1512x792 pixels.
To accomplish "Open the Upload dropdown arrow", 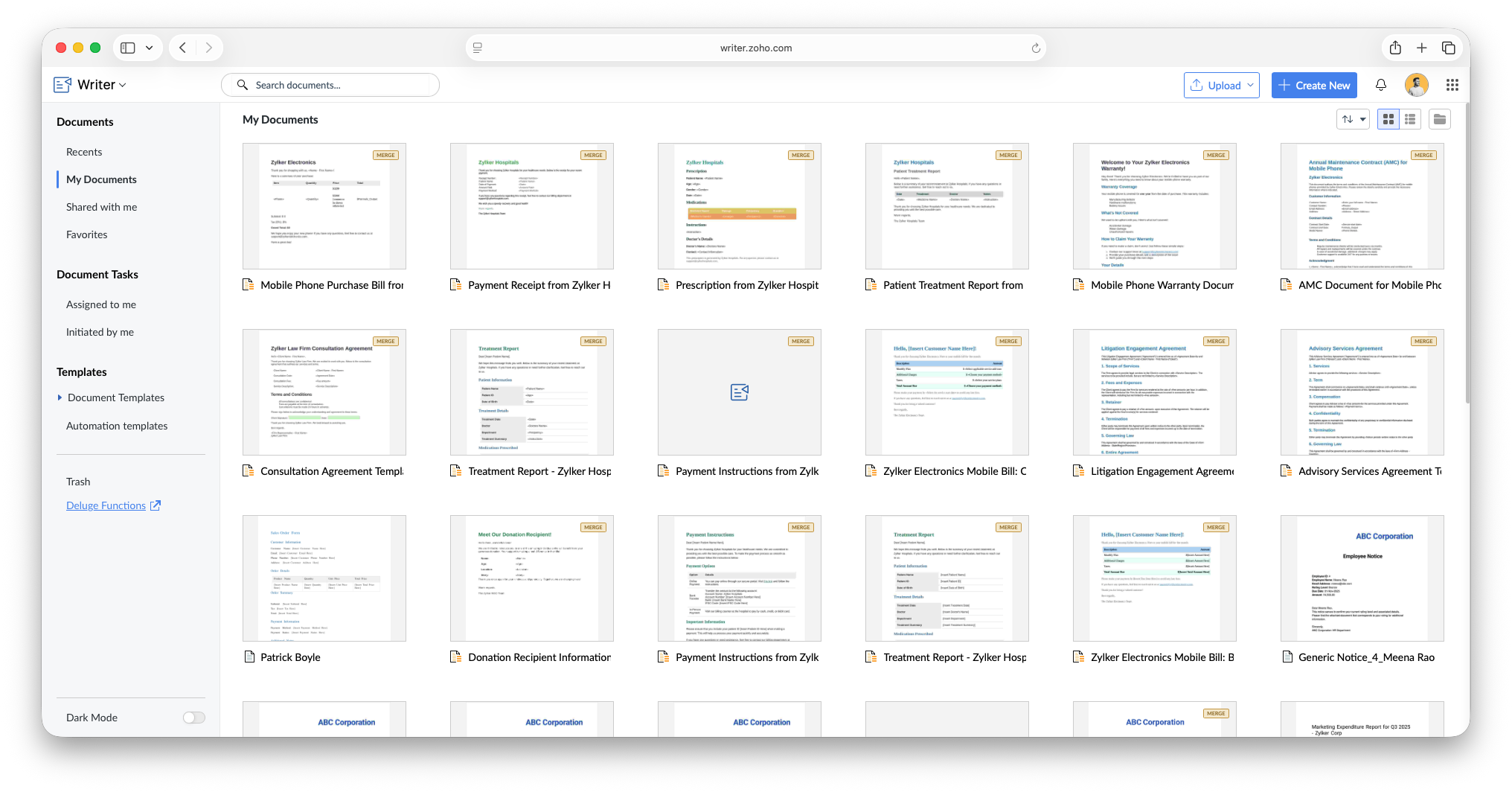I will point(1251,86).
